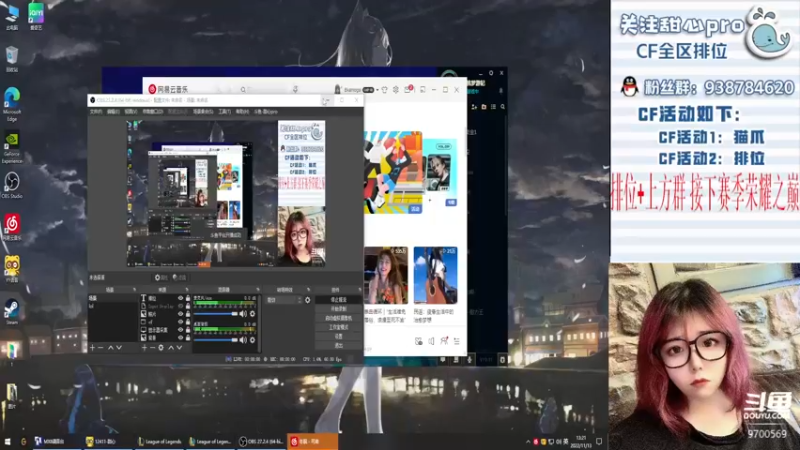Image resolution: width=800 pixels, height=450 pixels.
Task: Add a new source with the plus icon
Action: (144, 347)
